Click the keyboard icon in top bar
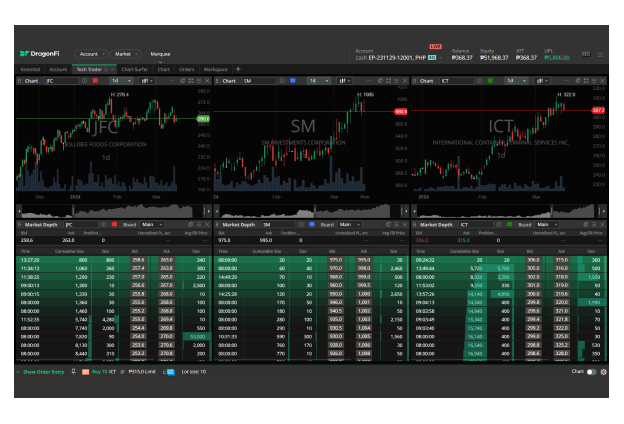624x424 pixels. (x=586, y=54)
